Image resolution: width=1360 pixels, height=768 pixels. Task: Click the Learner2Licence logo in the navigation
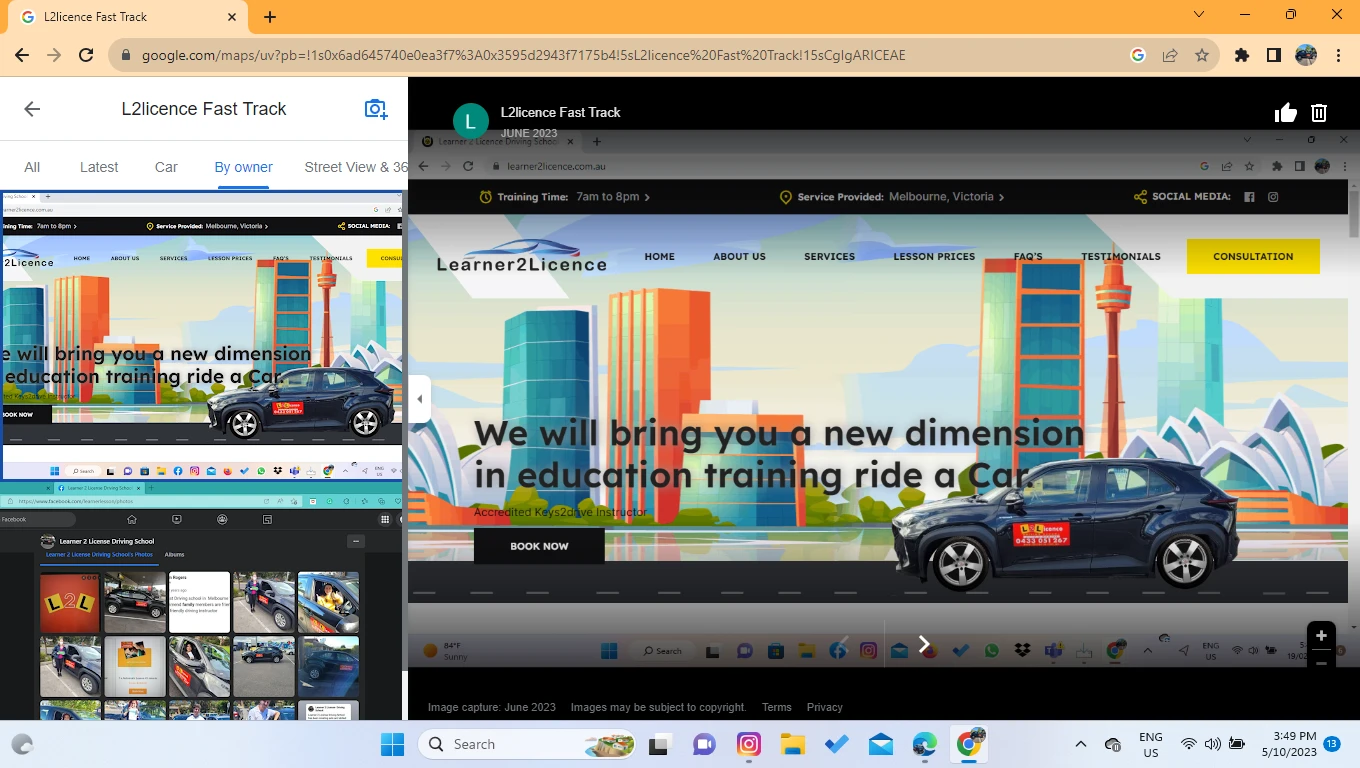(521, 256)
